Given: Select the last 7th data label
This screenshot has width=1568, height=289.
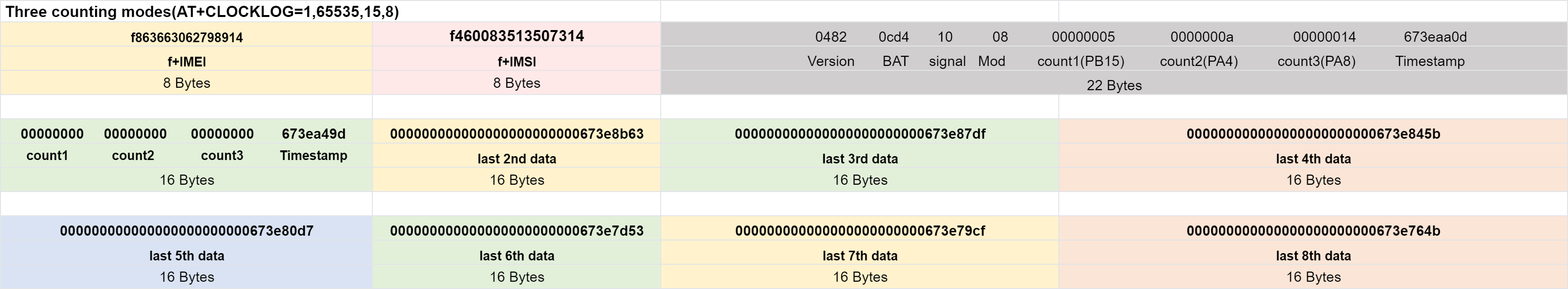Looking at the screenshot, I should 859,256.
